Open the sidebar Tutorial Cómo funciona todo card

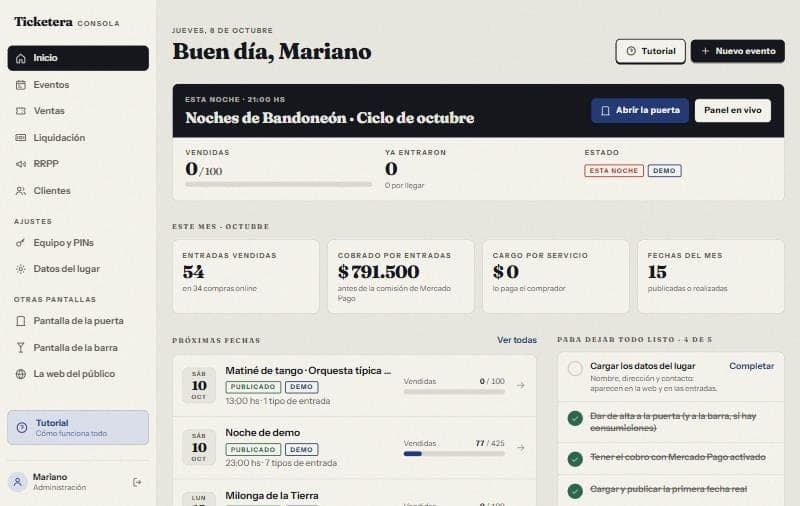click(x=78, y=427)
